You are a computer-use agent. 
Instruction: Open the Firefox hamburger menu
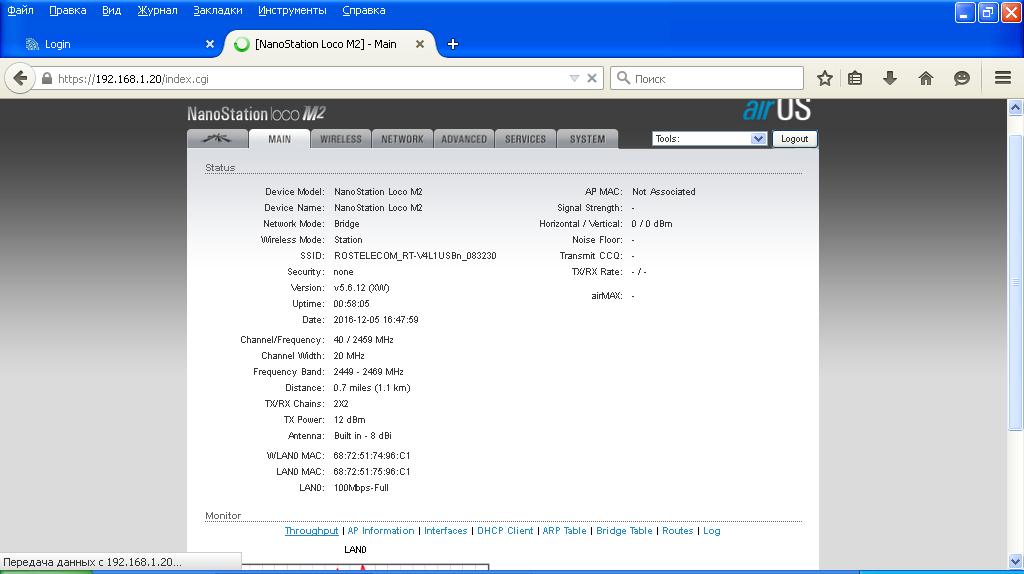tap(1003, 78)
